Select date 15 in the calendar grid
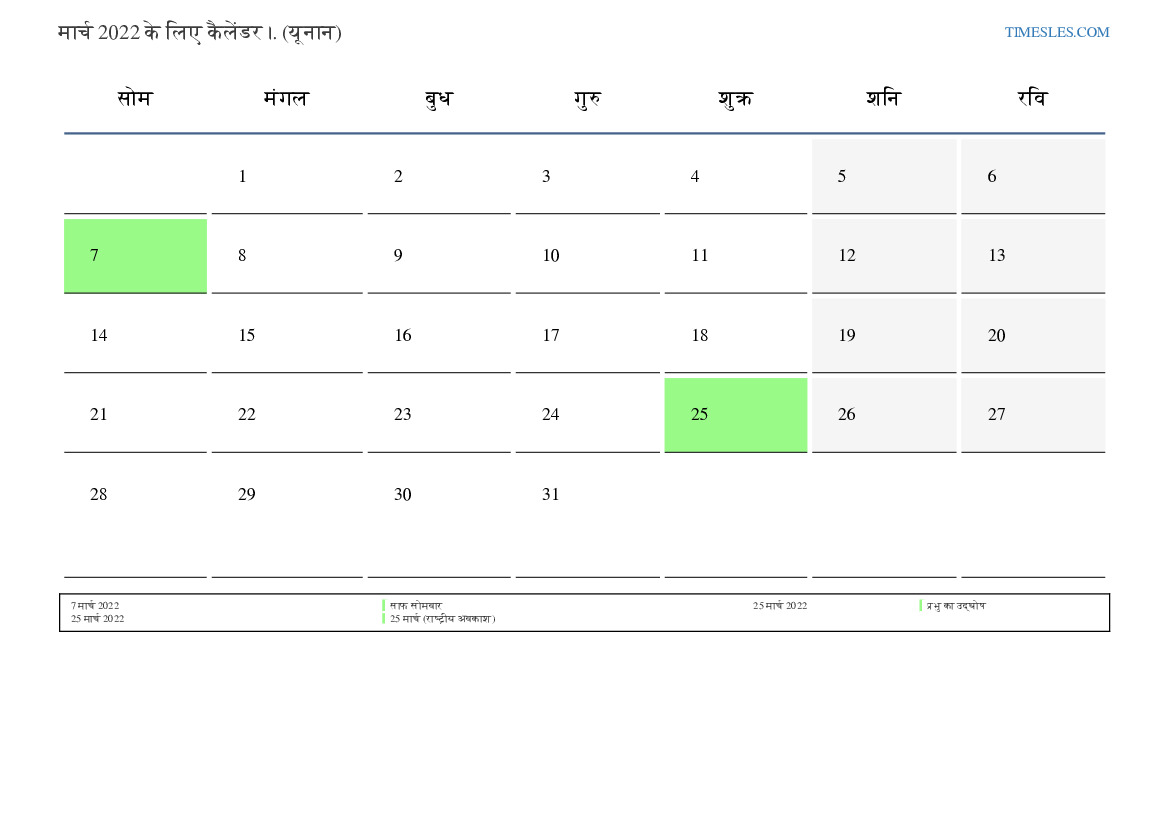 tap(287, 336)
